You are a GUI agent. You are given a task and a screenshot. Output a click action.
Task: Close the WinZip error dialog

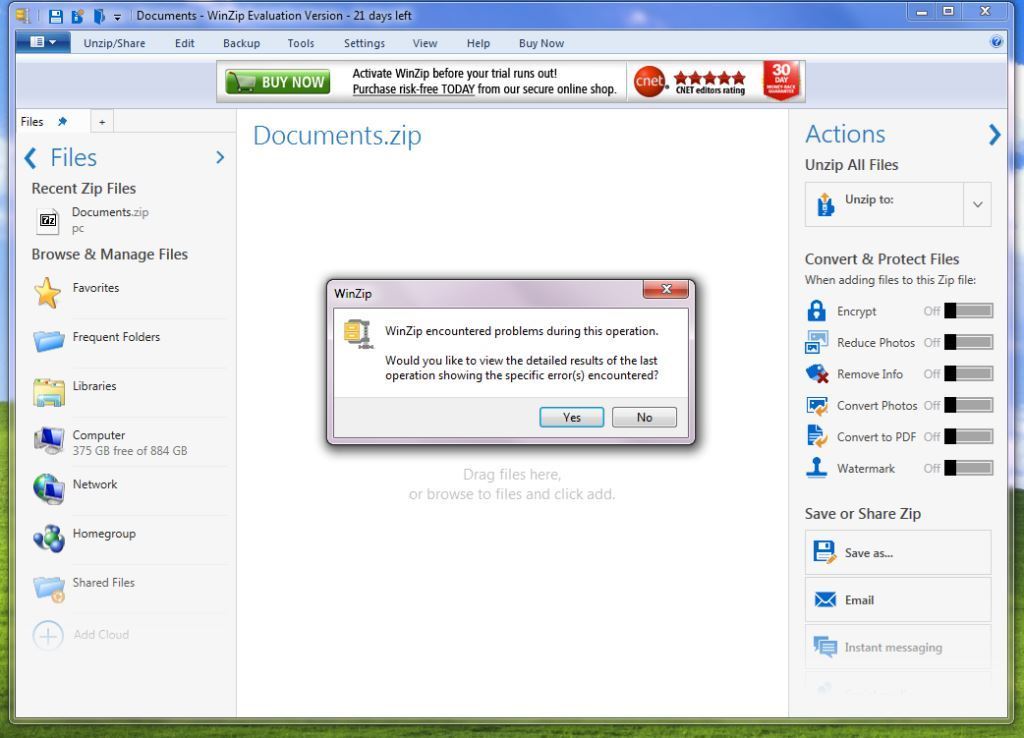pos(665,289)
